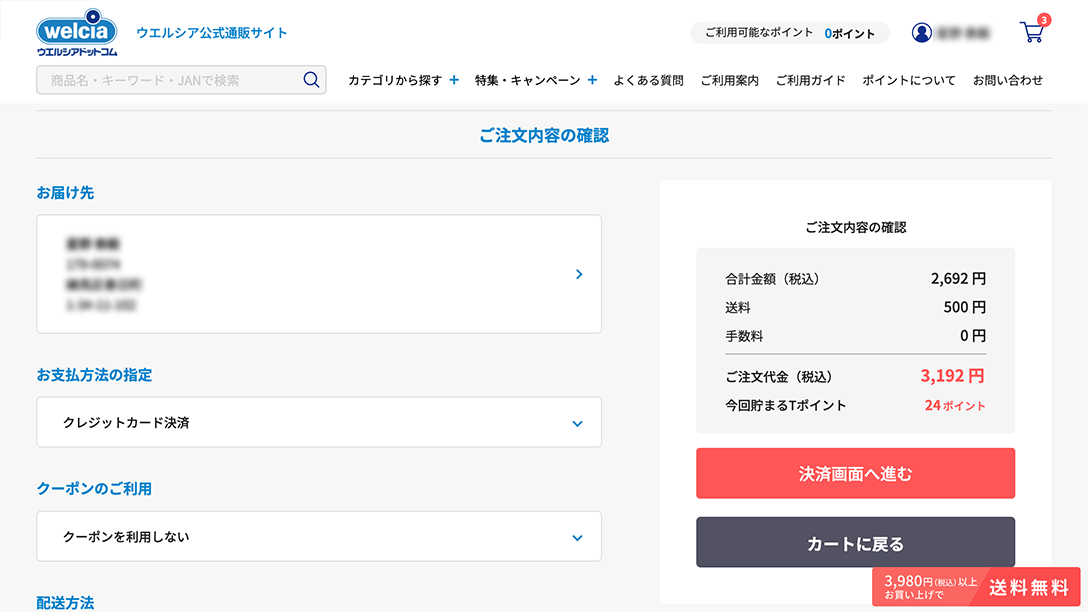Open the クーポンを利用しない coupon dropdown

tap(576, 537)
